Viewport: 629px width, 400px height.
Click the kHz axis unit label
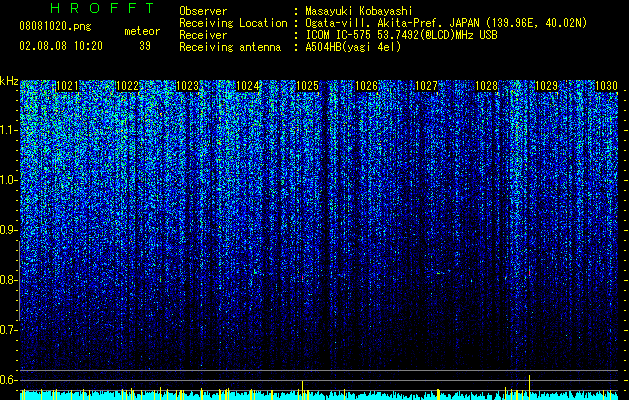point(9,81)
